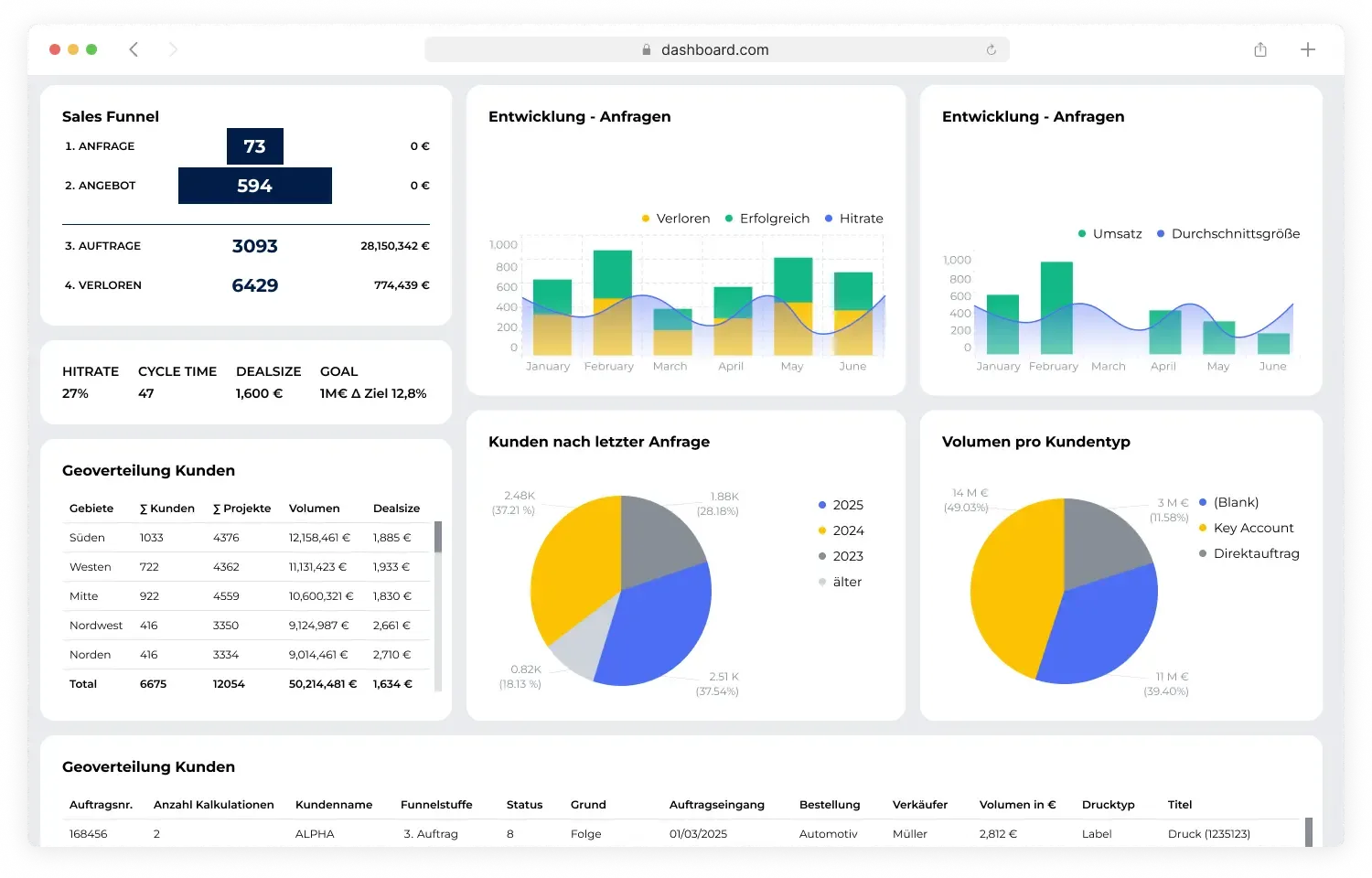The image size is (1372, 878).
Task: Click the browser forward arrow
Action: [173, 49]
